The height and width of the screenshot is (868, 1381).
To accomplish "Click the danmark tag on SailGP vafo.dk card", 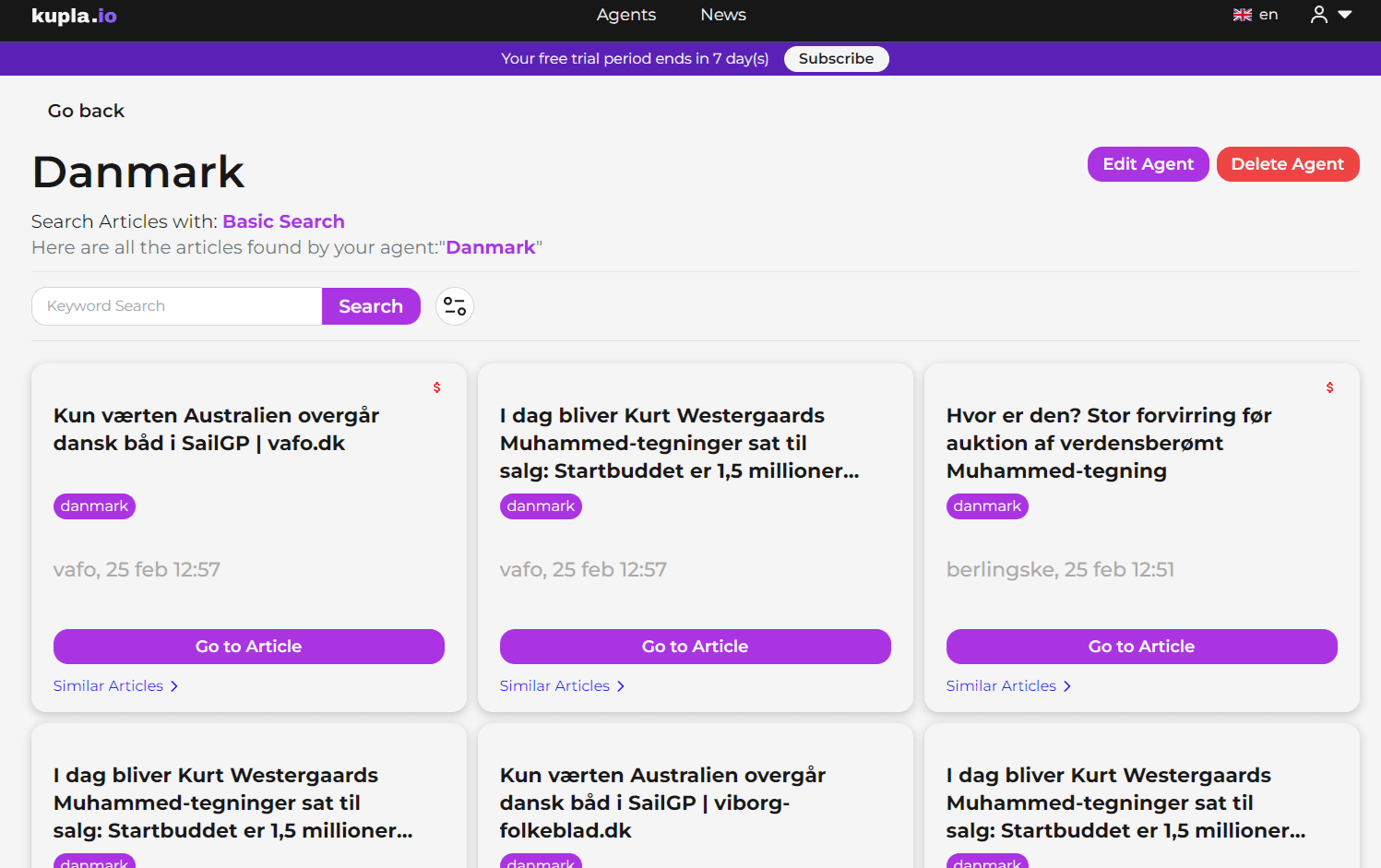I will [94, 506].
